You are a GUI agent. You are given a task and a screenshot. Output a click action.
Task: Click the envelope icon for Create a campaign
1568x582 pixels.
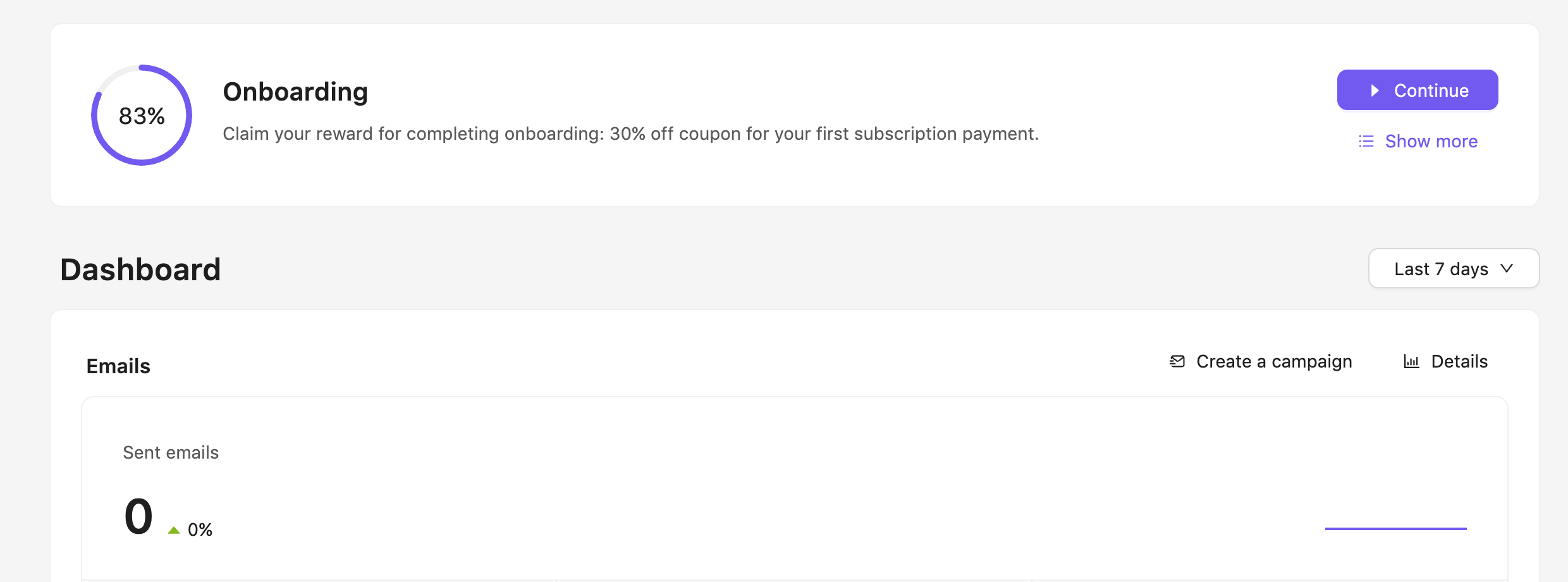[1177, 361]
